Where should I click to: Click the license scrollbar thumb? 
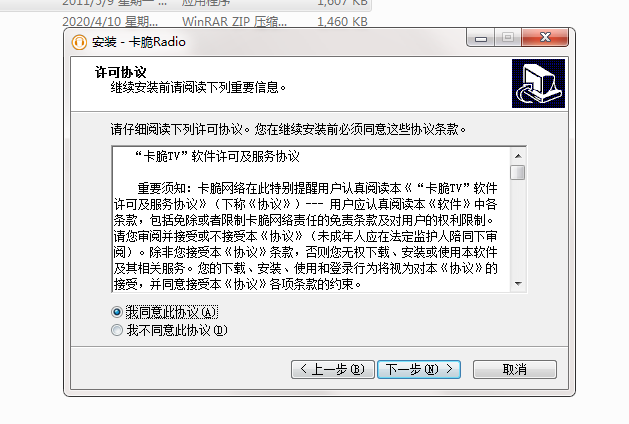pyautogui.click(x=518, y=172)
